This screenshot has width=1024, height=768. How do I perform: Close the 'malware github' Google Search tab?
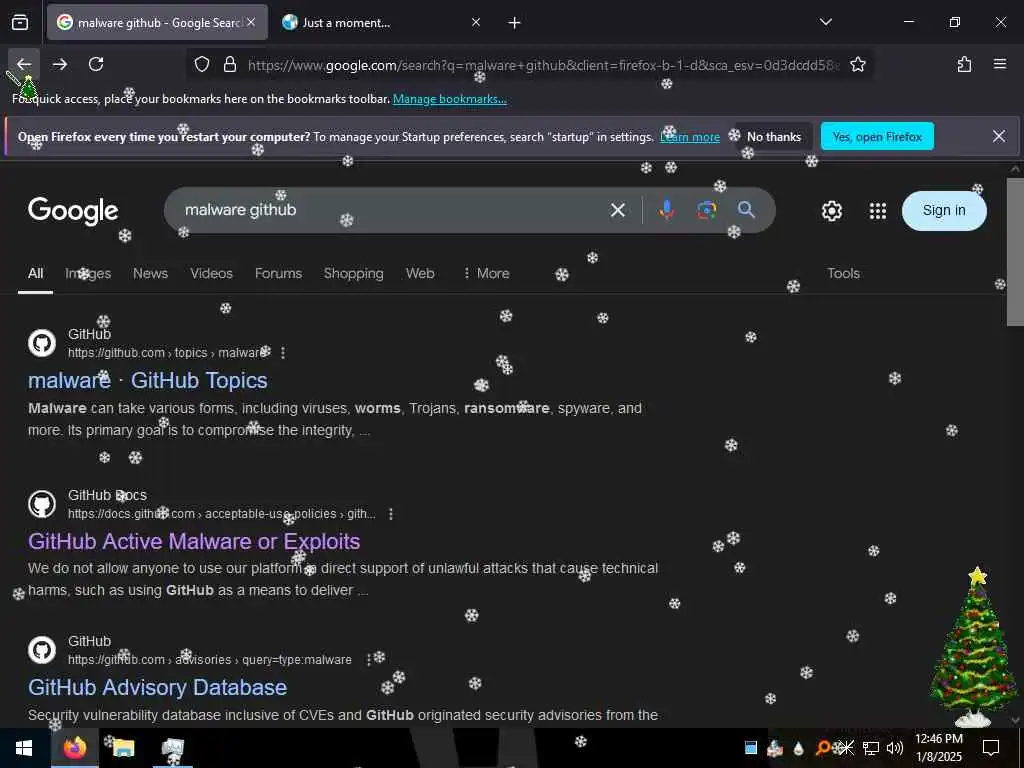point(251,22)
